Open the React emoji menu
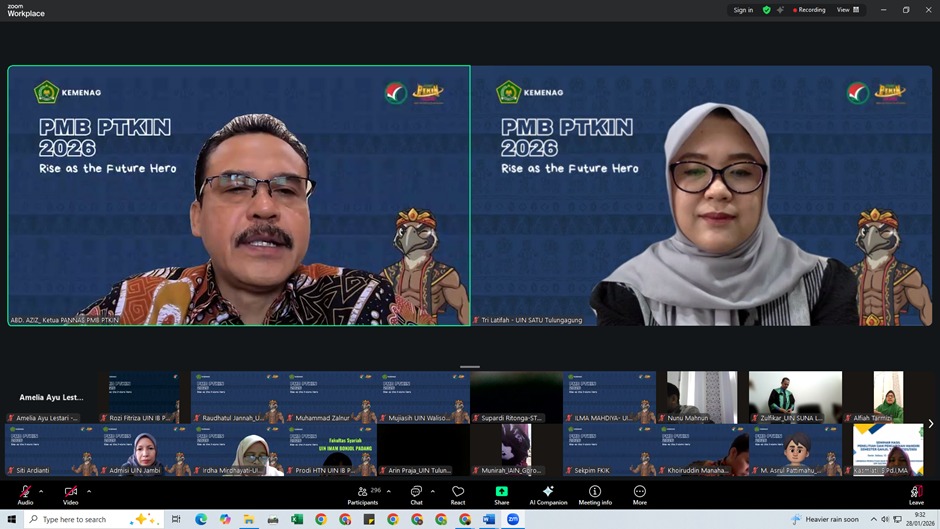The image size is (940, 529). [x=458, y=493]
